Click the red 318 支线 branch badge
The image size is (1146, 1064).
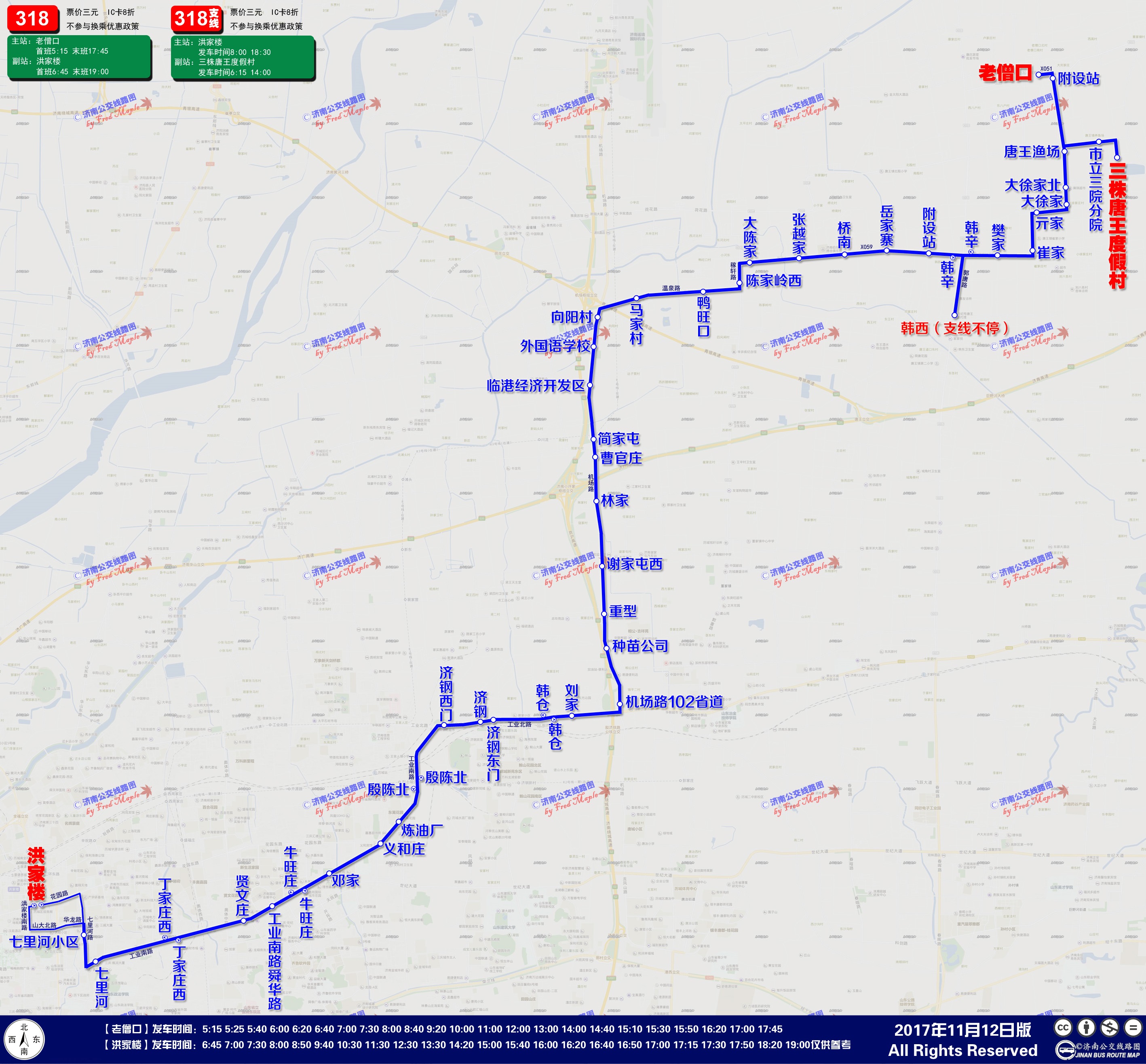[x=196, y=19]
